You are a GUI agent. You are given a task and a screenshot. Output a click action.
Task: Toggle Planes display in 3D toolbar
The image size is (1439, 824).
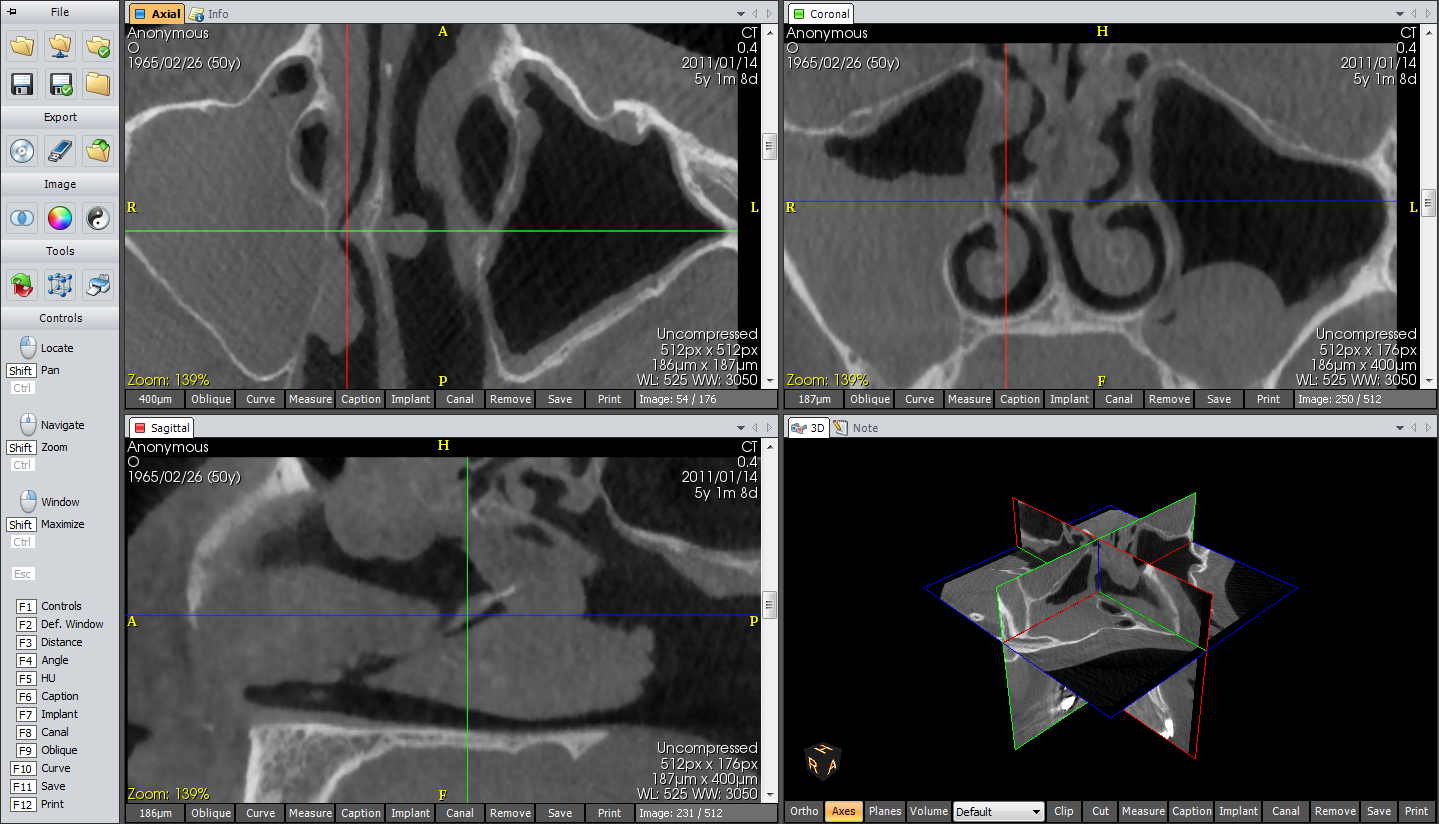(x=884, y=811)
